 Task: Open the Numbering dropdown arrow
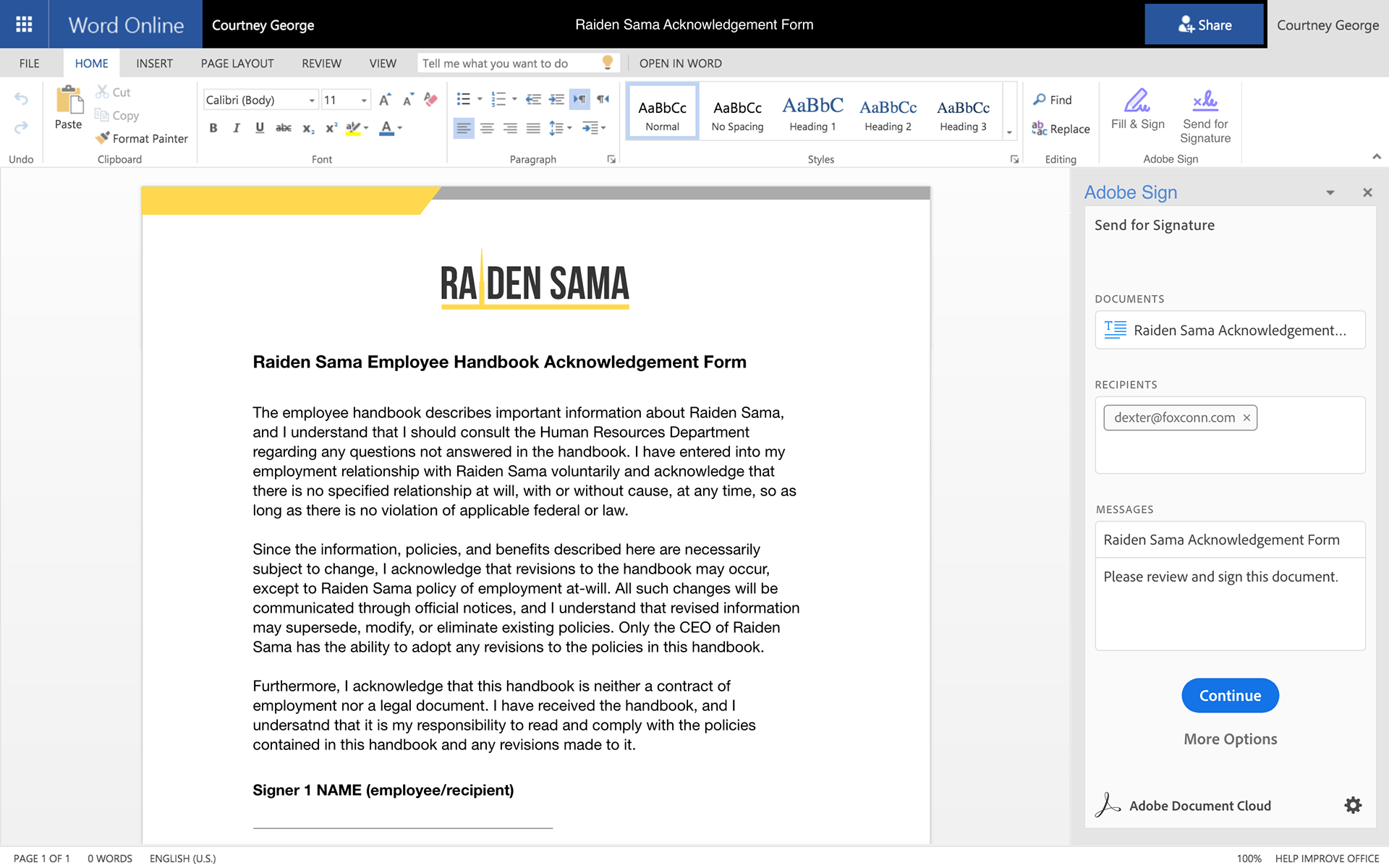[514, 99]
